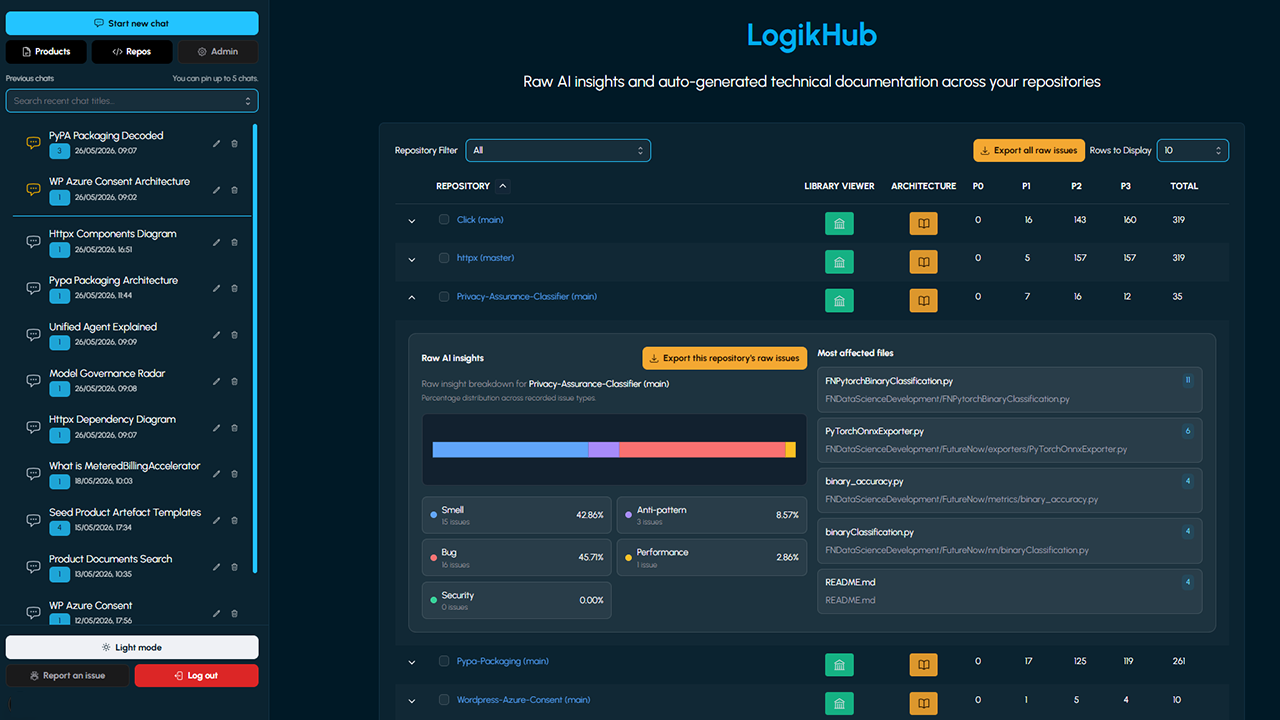Screen dimensions: 1280x720
Task: Click the blue Smell segment of distribution bar
Action: pos(510,450)
